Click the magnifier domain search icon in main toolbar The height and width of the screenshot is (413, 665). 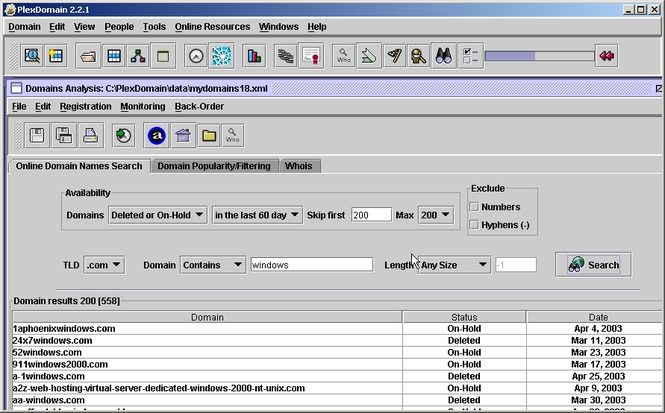click(x=32, y=56)
